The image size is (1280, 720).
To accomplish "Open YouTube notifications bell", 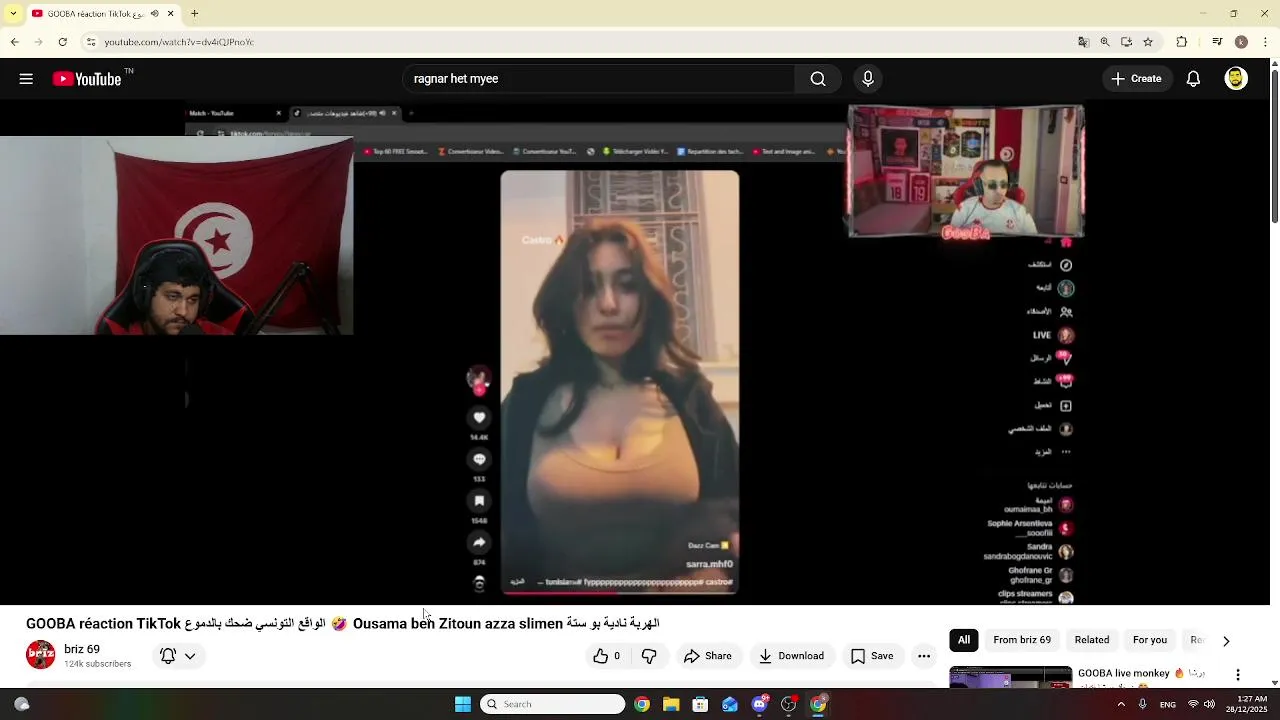I will [x=1193, y=79].
